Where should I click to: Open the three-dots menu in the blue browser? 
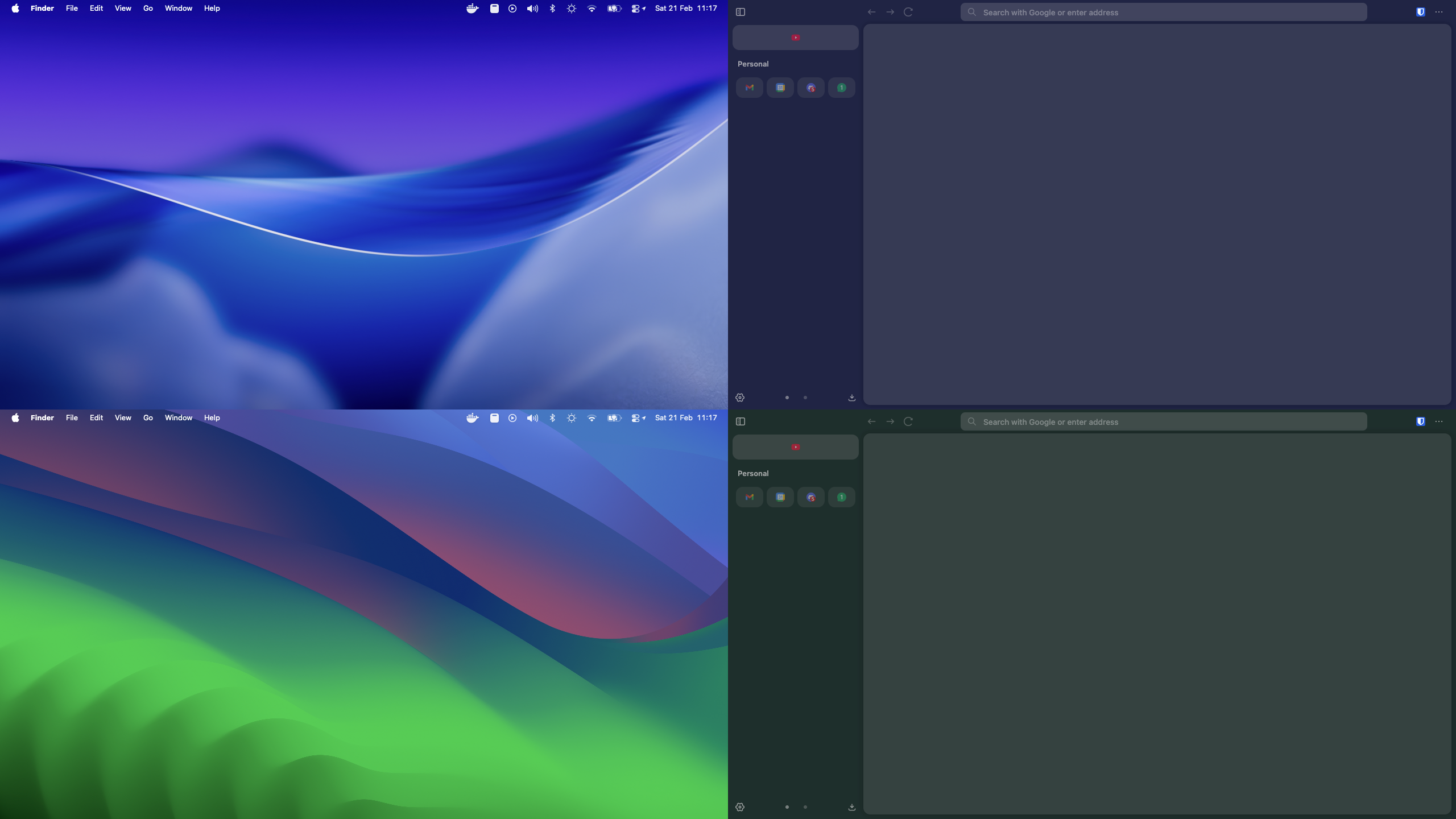[x=1439, y=12]
